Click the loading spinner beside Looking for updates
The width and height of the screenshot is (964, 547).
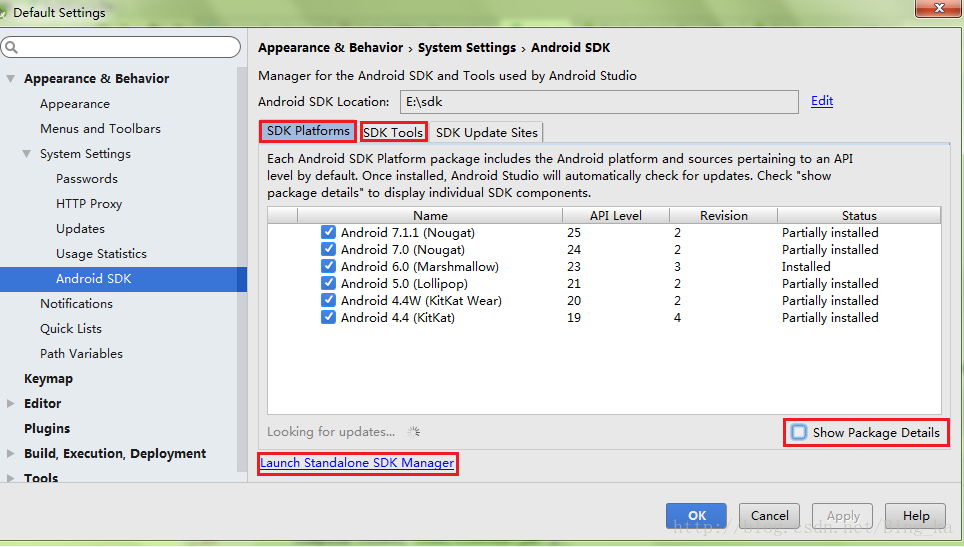point(414,432)
